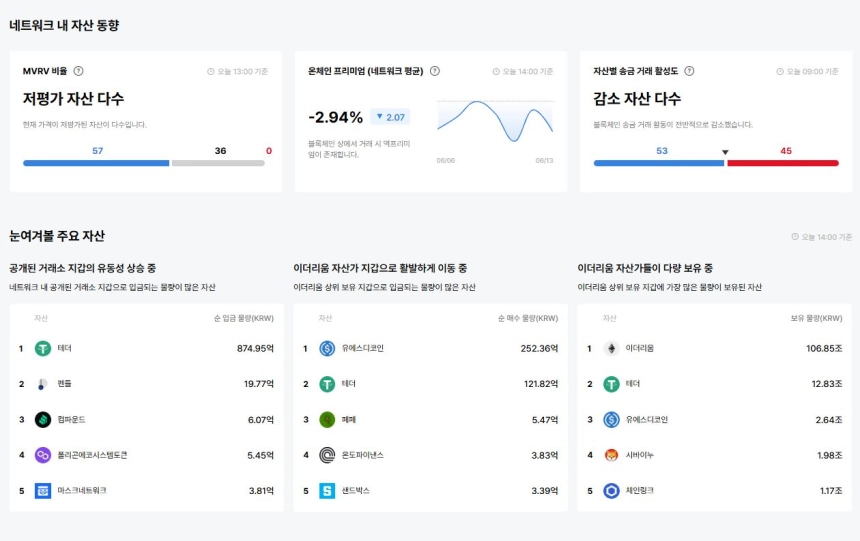Click the down-triangle marker above 송금 활성도 bar
Image resolution: width=860 pixels, height=541 pixels.
[725, 152]
